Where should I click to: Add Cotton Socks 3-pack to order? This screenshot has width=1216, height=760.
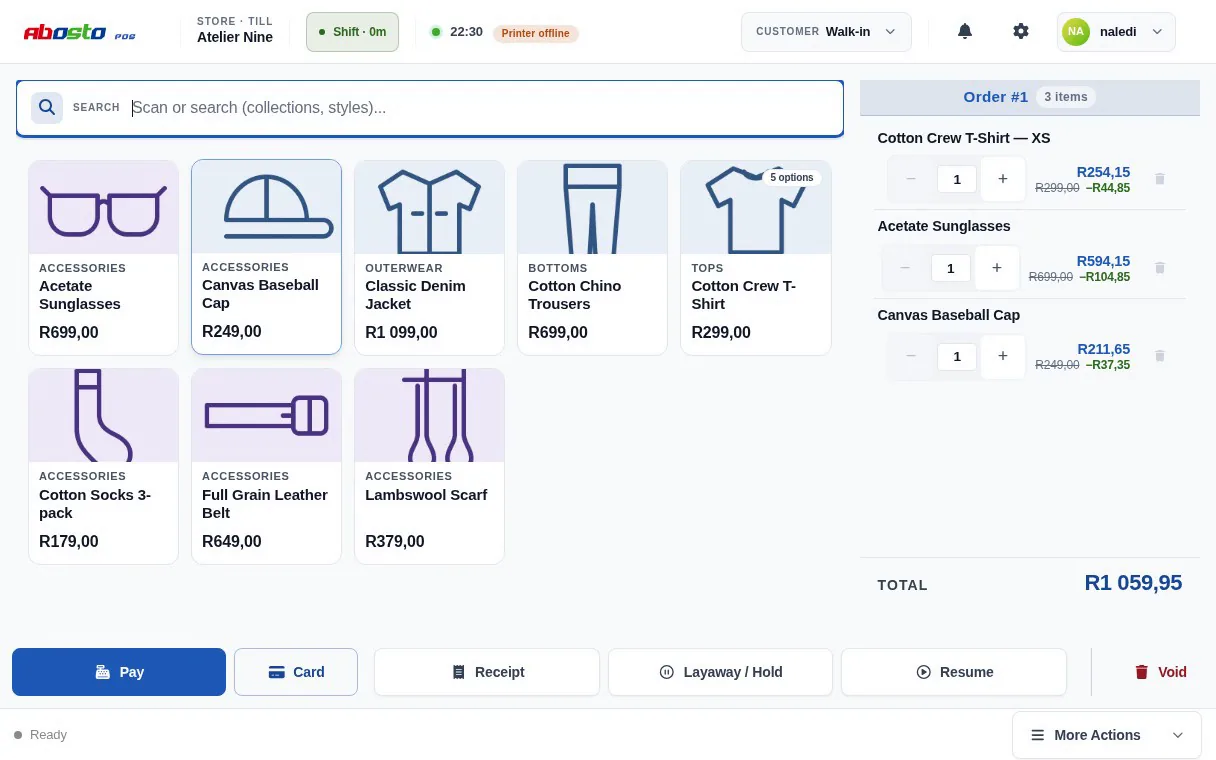(x=104, y=467)
